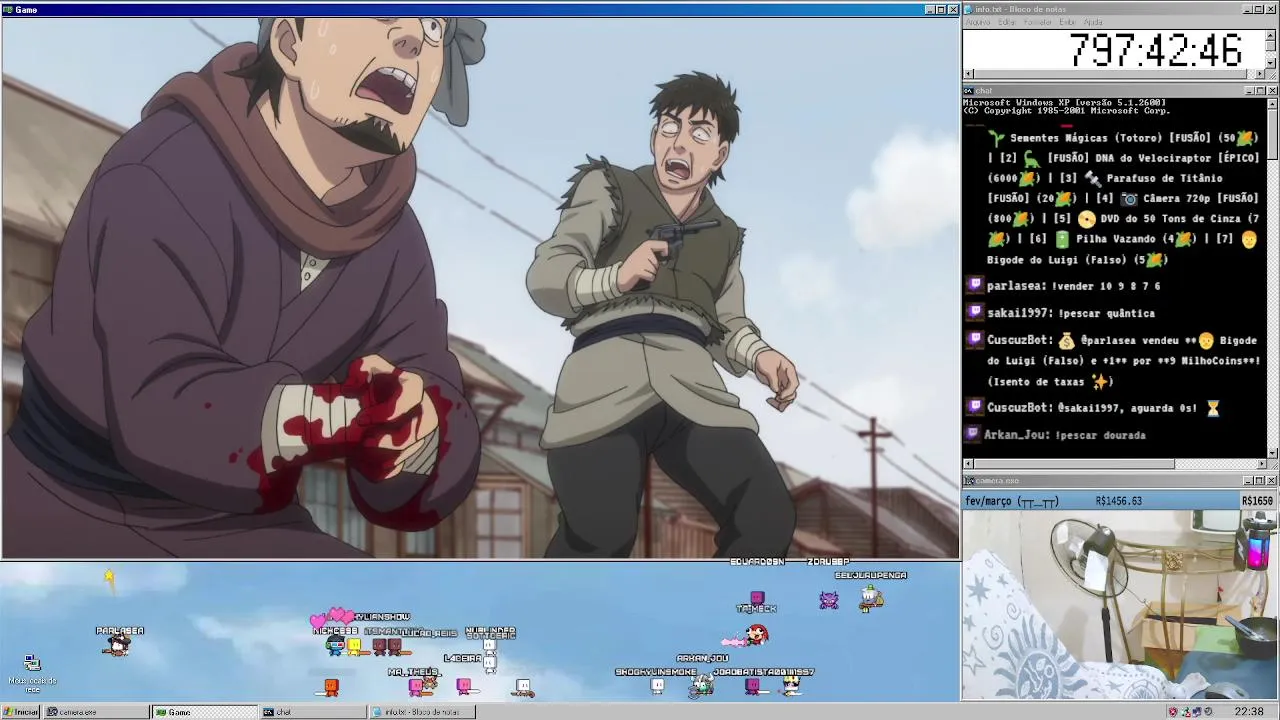Click the chat vertical scrollbar thumb
The height and width of the screenshot is (720, 1280).
pyautogui.click(x=1272, y=133)
